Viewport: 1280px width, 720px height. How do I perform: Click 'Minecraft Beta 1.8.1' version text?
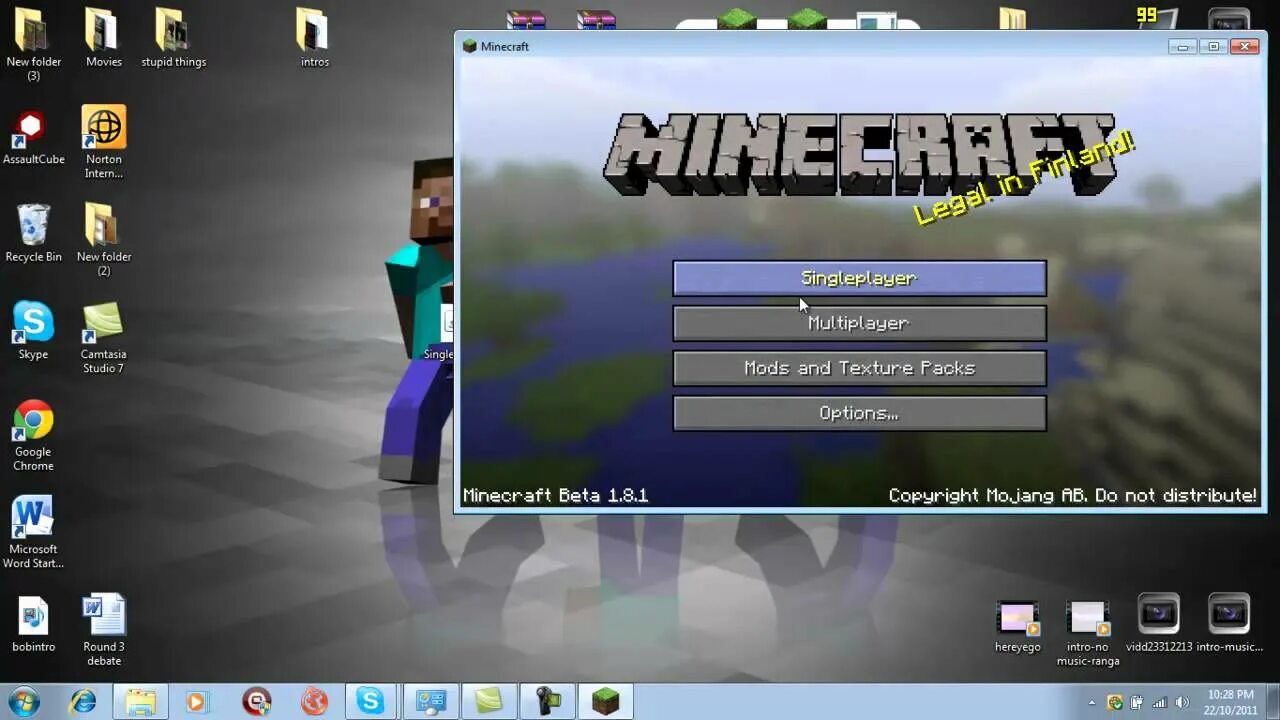[x=555, y=495]
